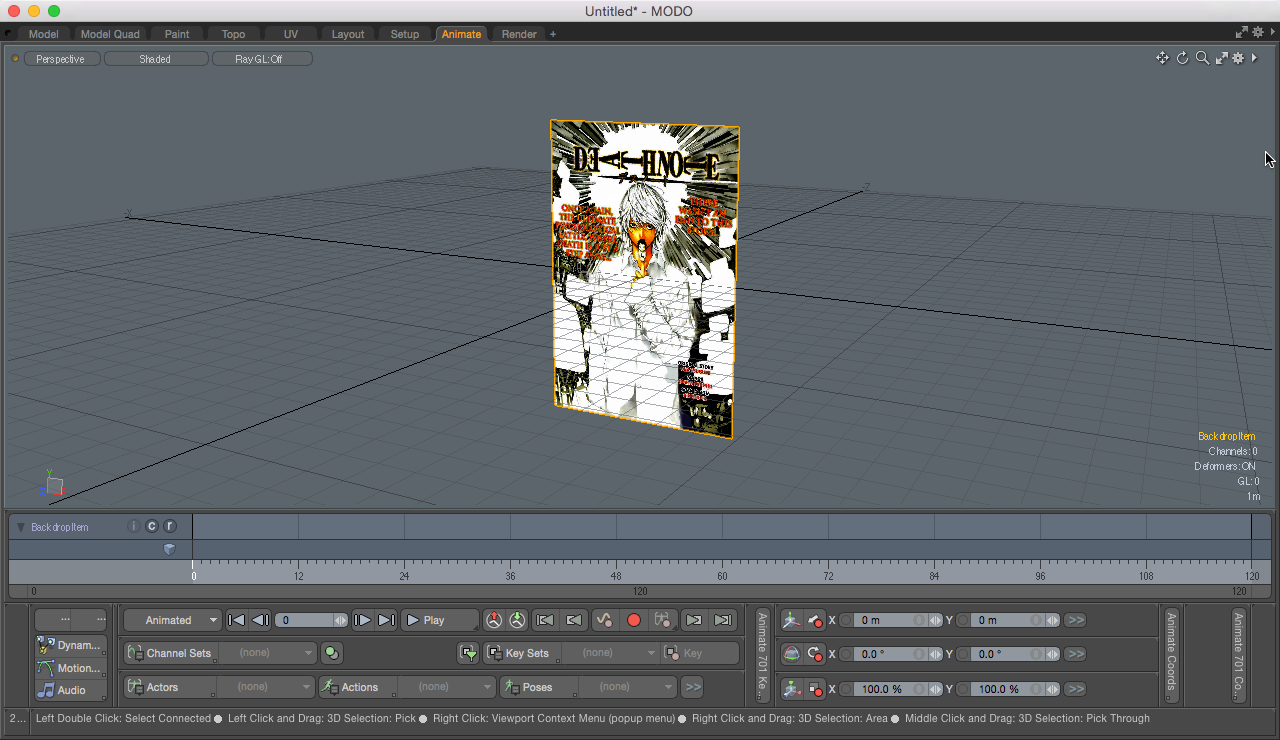
Task: Select the Rotate transform tool icon
Action: pyautogui.click(x=791, y=654)
